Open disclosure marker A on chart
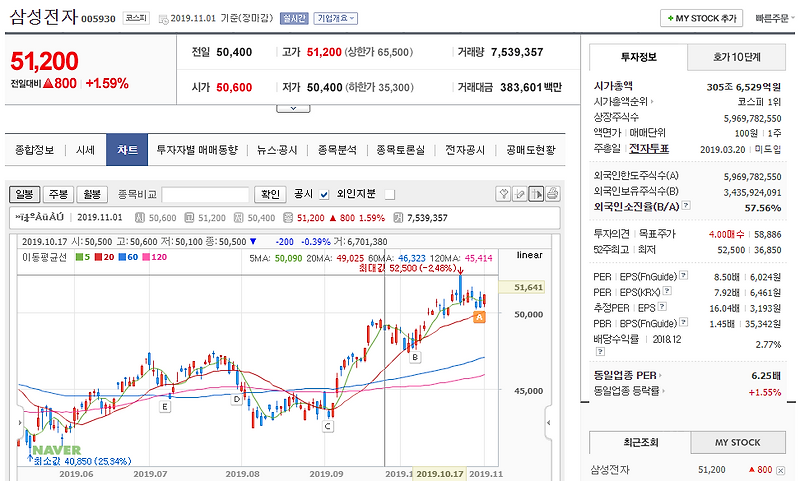Image resolution: width=800 pixels, height=481 pixels. coord(479,317)
